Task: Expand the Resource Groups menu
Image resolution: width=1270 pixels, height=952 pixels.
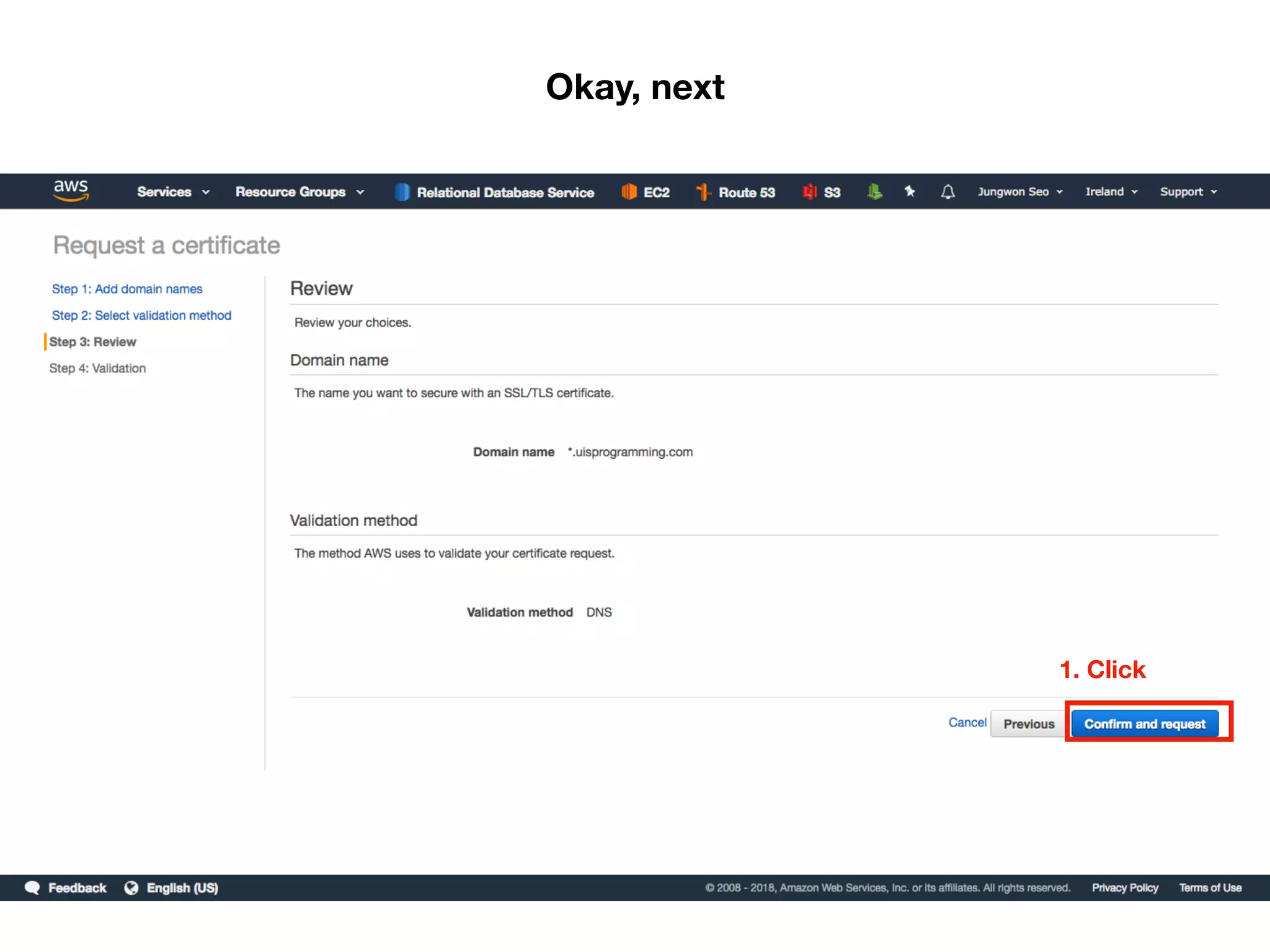Action: coord(300,192)
